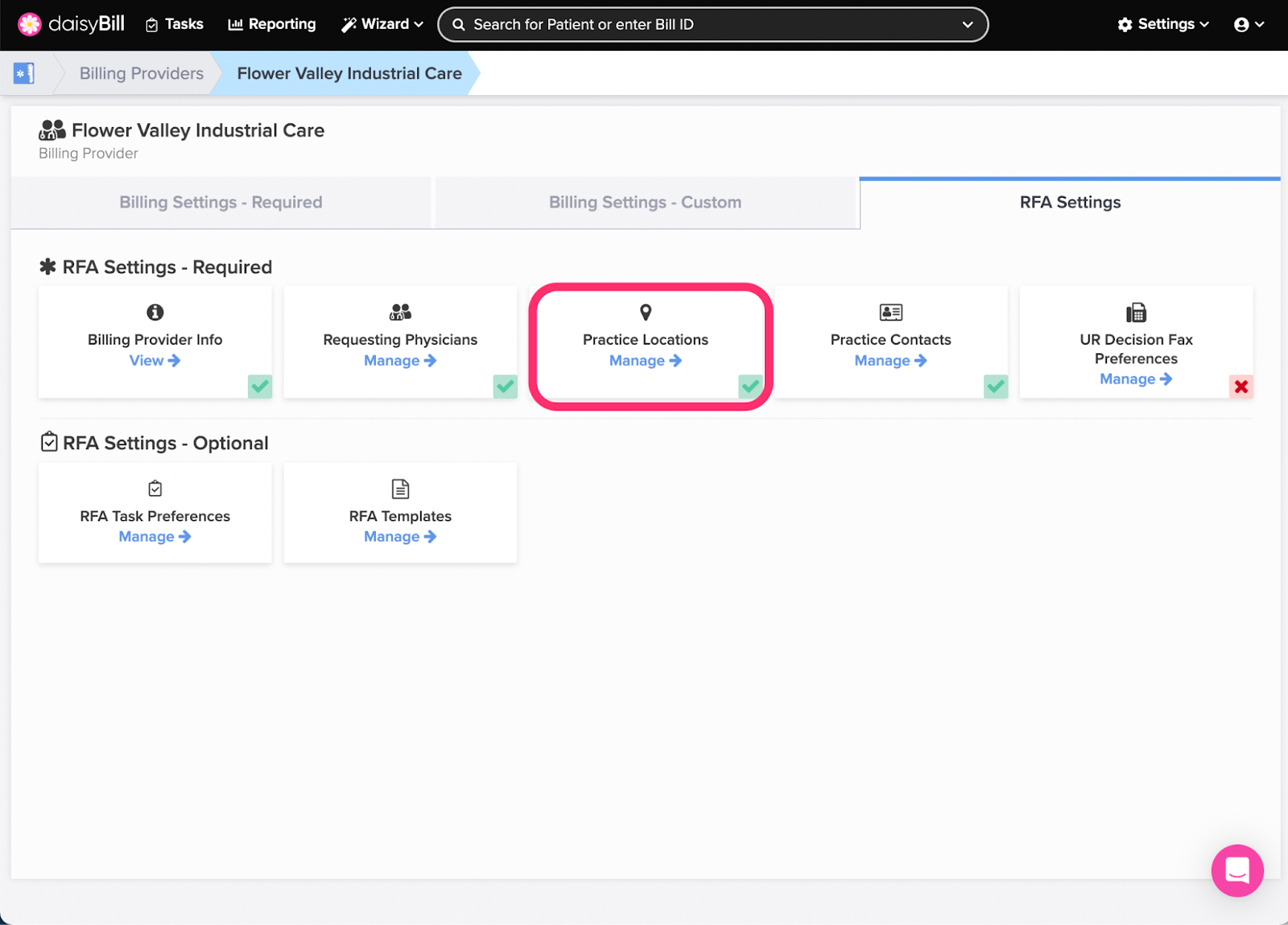Viewport: 1288px width, 925px height.
Task: Click green checkmark on Billing Provider Info
Action: pos(260,386)
